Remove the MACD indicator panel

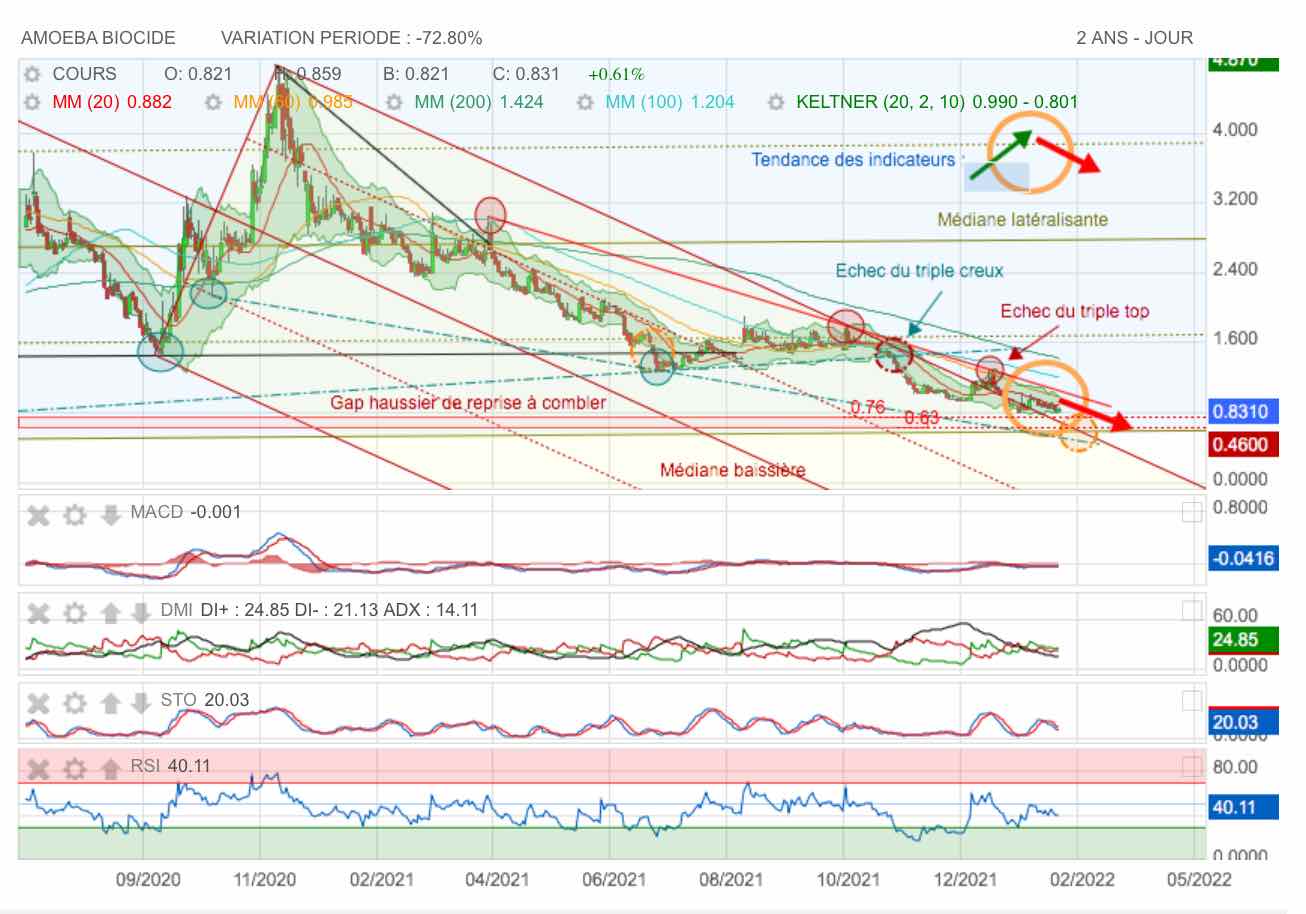tap(38, 515)
